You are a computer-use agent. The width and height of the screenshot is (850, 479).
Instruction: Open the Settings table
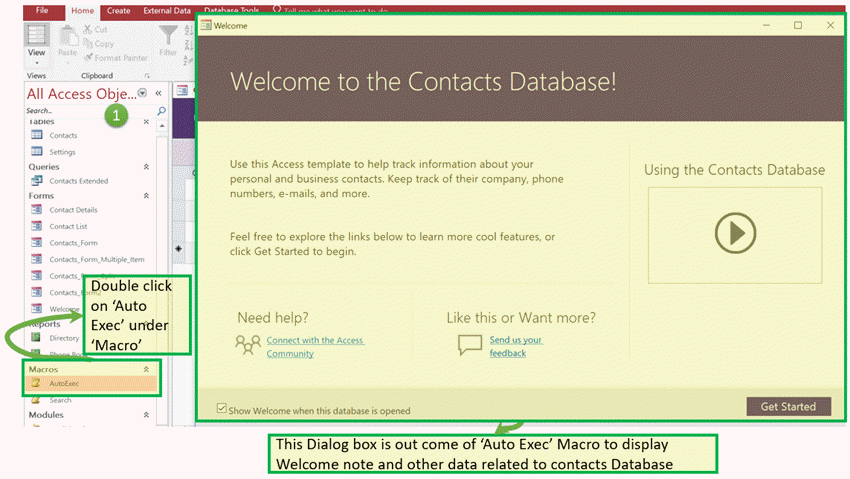tap(62, 152)
